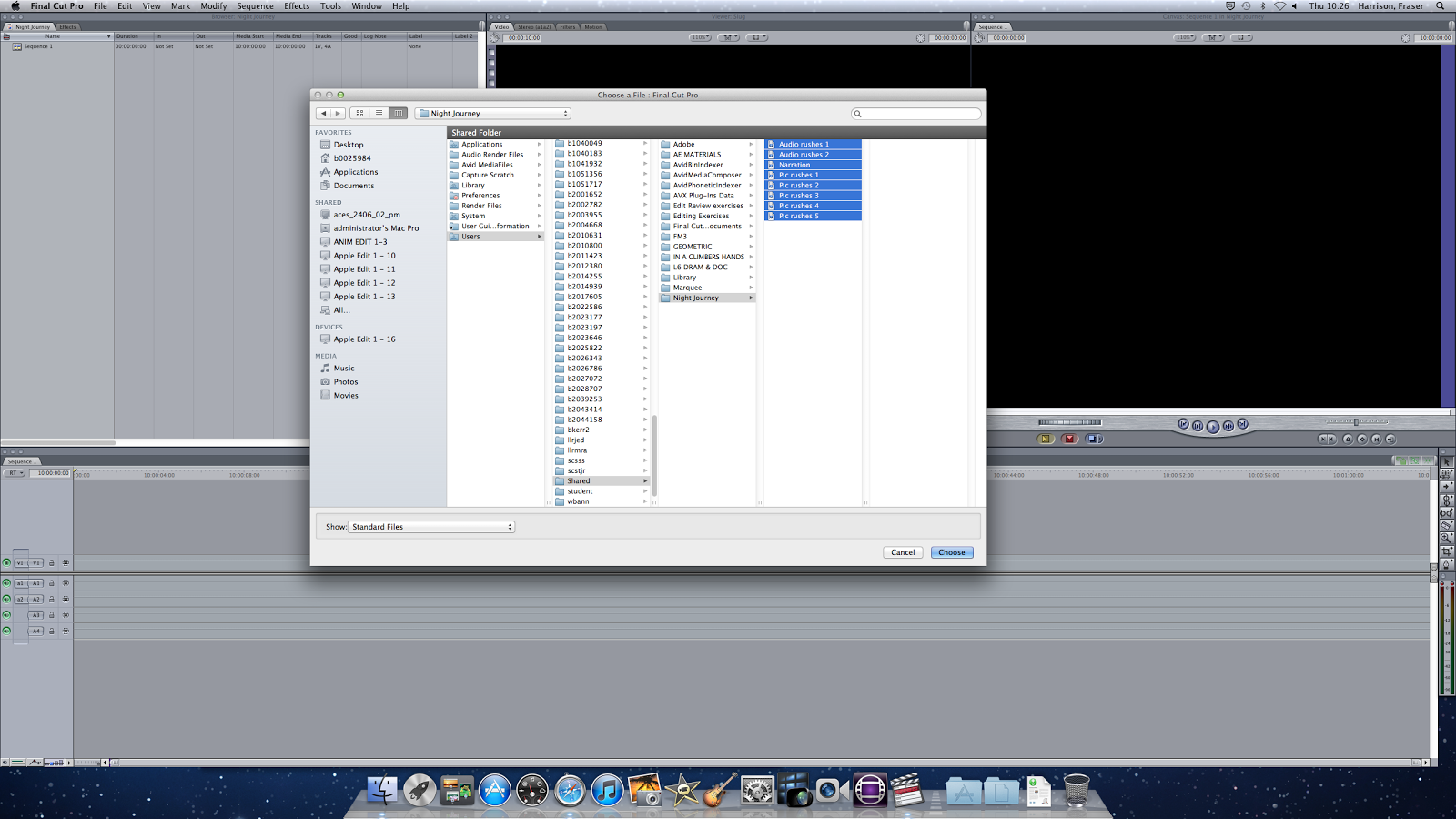Expand the AE MATERIALS folder

(x=751, y=155)
